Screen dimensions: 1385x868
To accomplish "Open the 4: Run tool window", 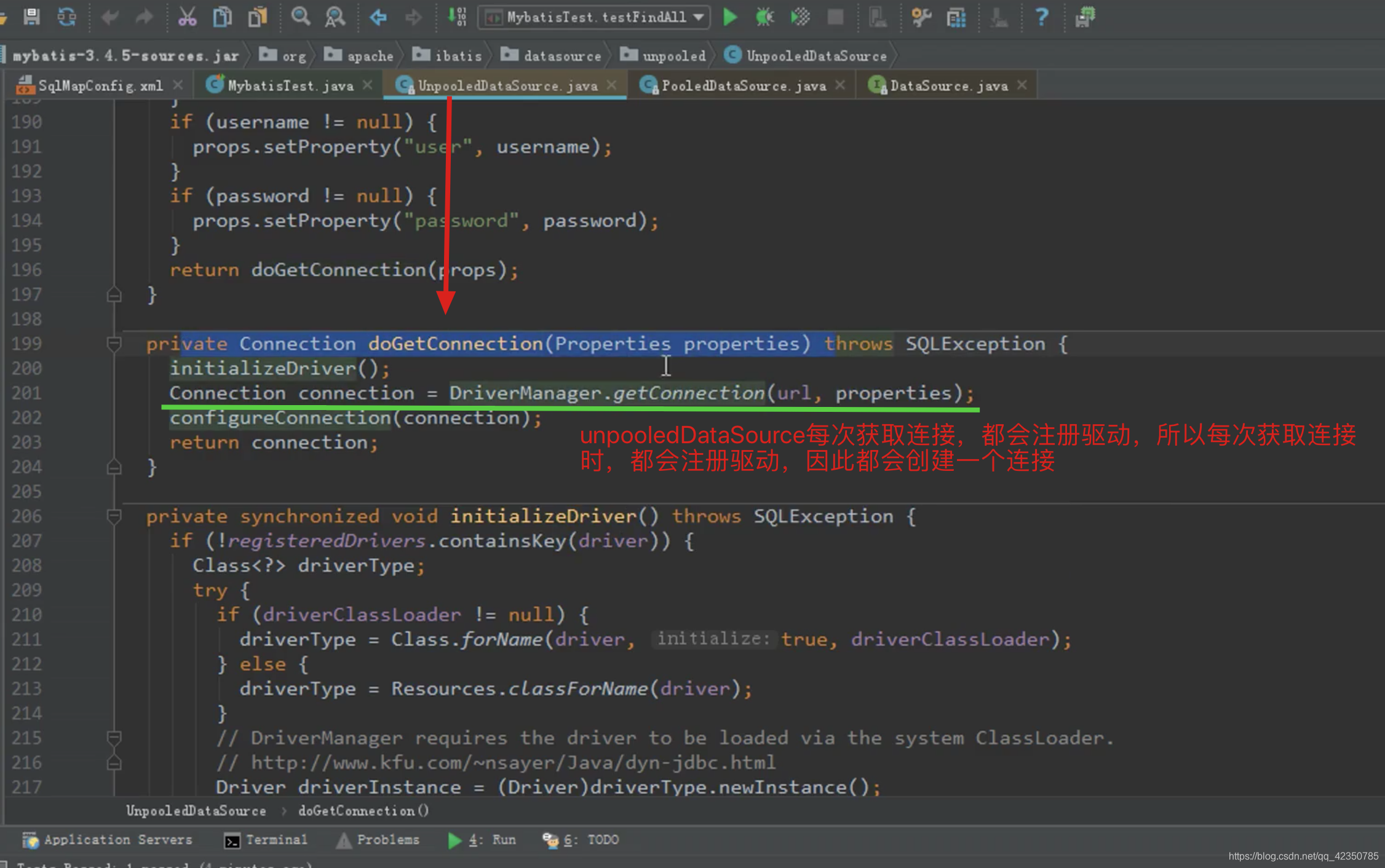I will pyautogui.click(x=482, y=840).
